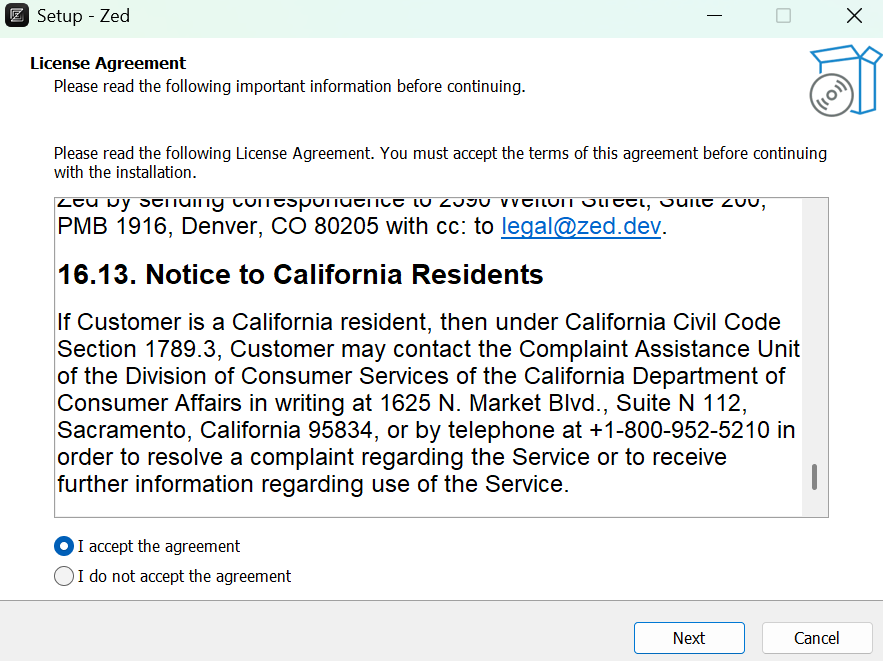Click the phone number +1-800-952-5210 text
The image size is (883, 661).
pyautogui.click(x=679, y=430)
